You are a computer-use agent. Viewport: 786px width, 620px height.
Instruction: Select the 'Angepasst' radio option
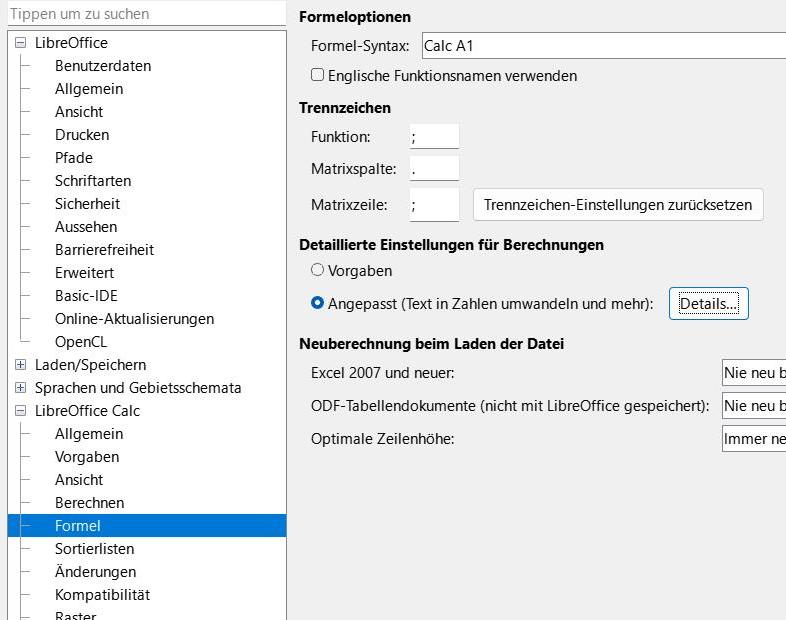[x=318, y=303]
